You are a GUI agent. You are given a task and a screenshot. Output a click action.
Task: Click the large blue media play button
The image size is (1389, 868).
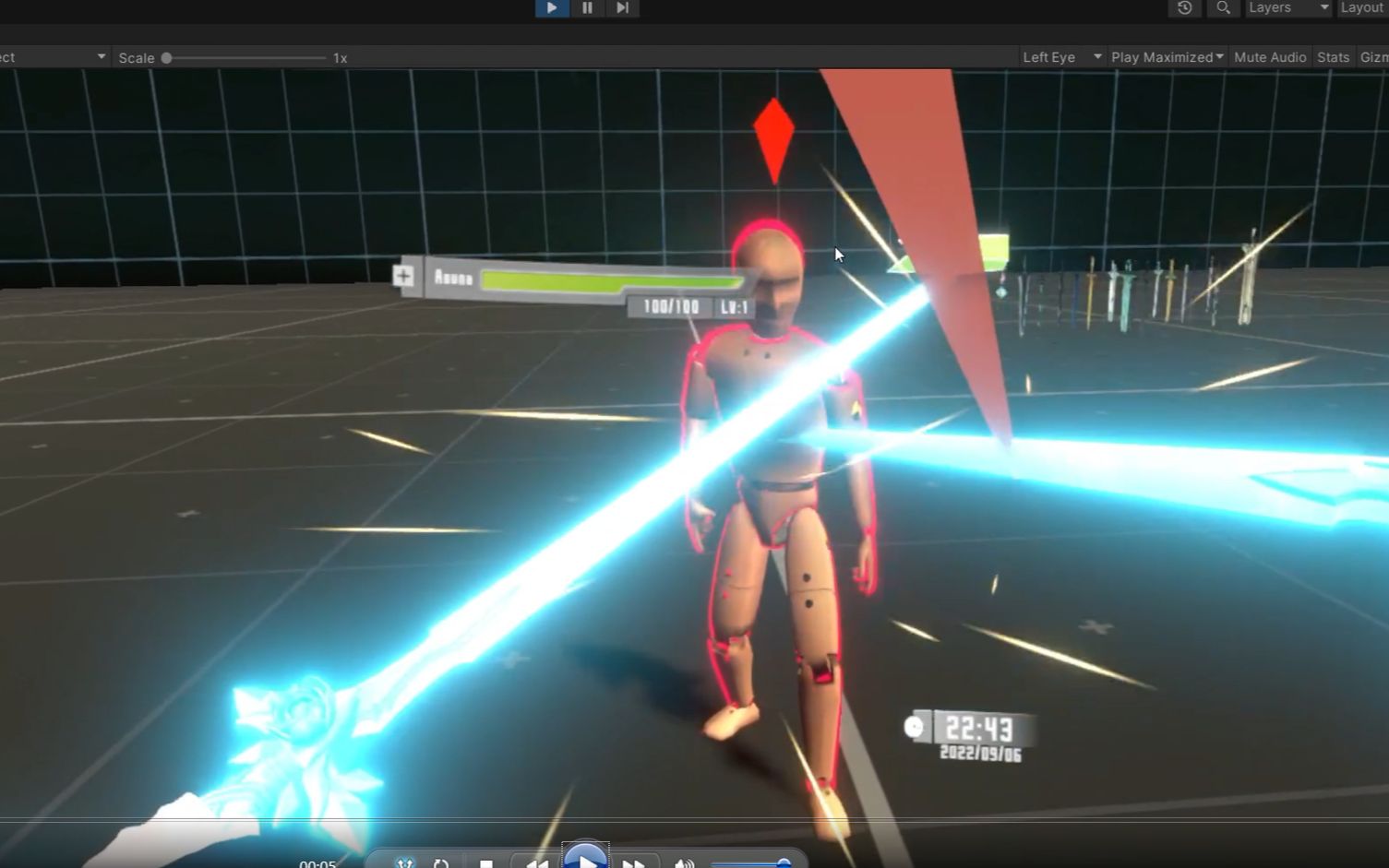585,856
